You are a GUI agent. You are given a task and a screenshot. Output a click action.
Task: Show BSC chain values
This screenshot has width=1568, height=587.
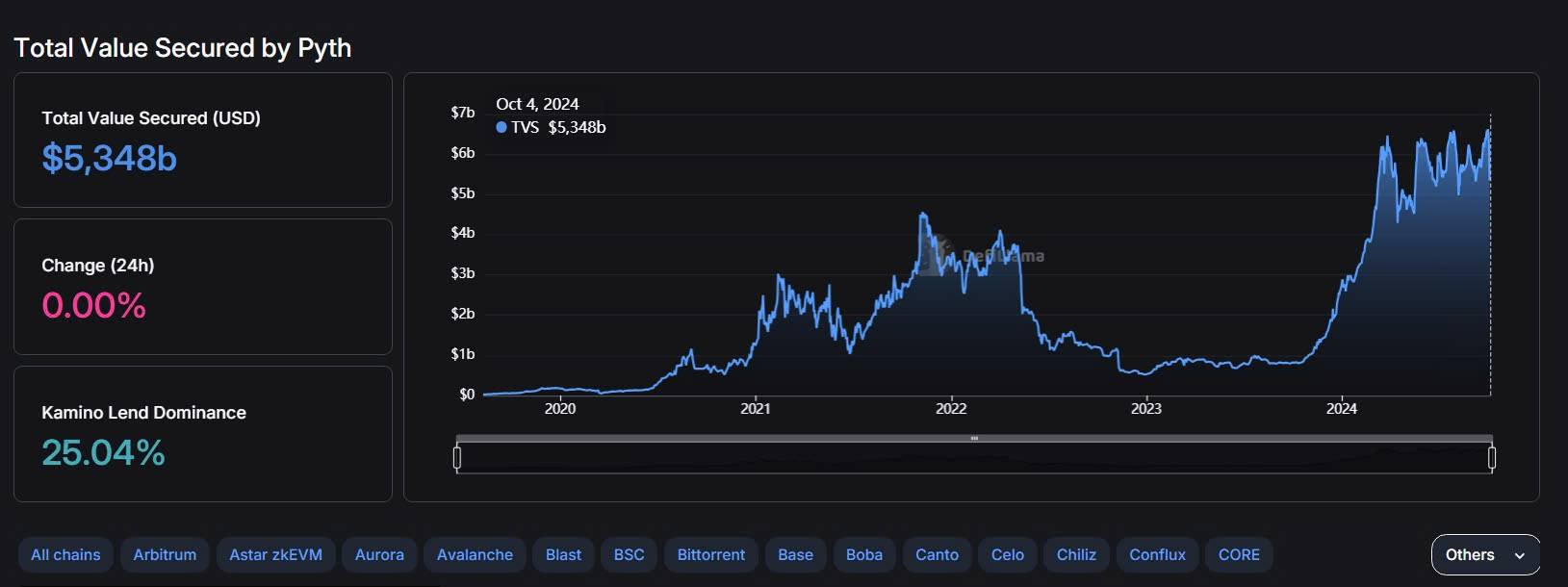click(629, 555)
